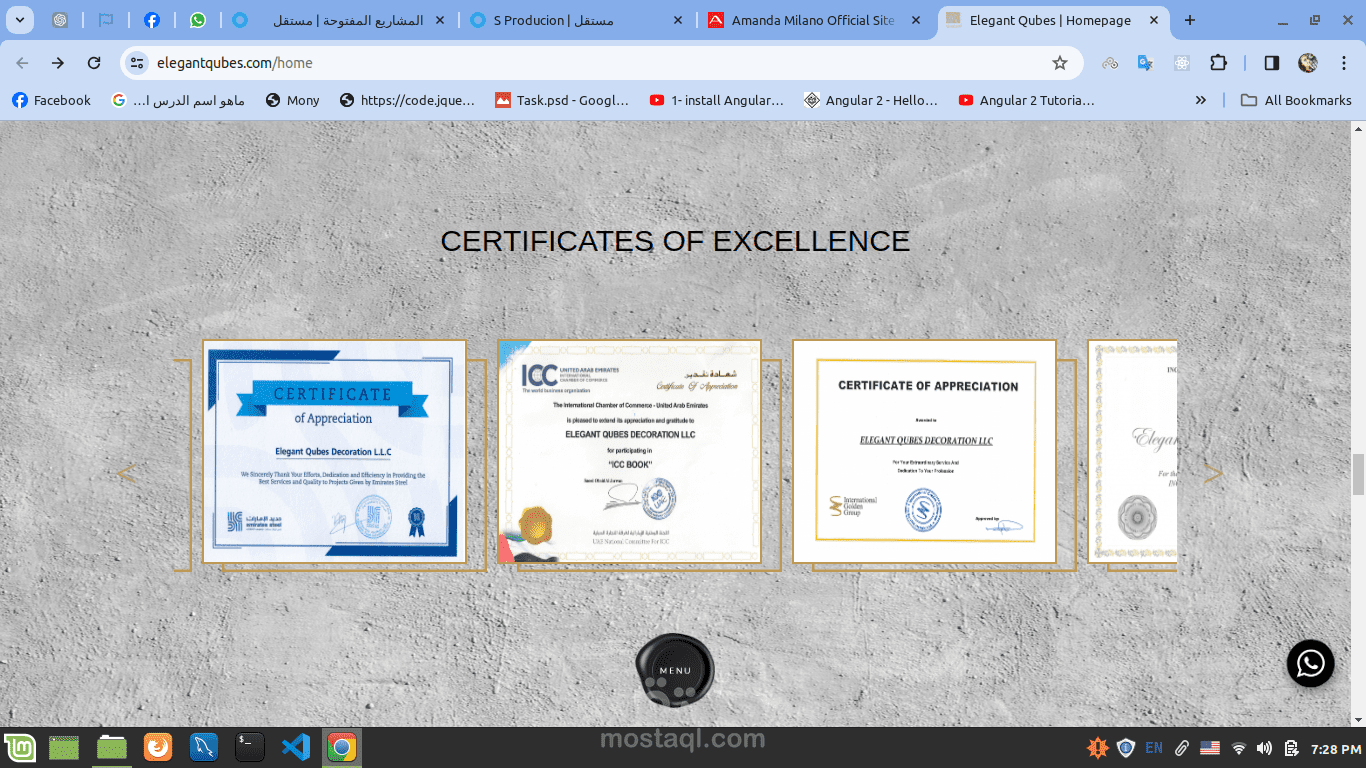Reload the current page
Image resolution: width=1366 pixels, height=768 pixels.
94,63
